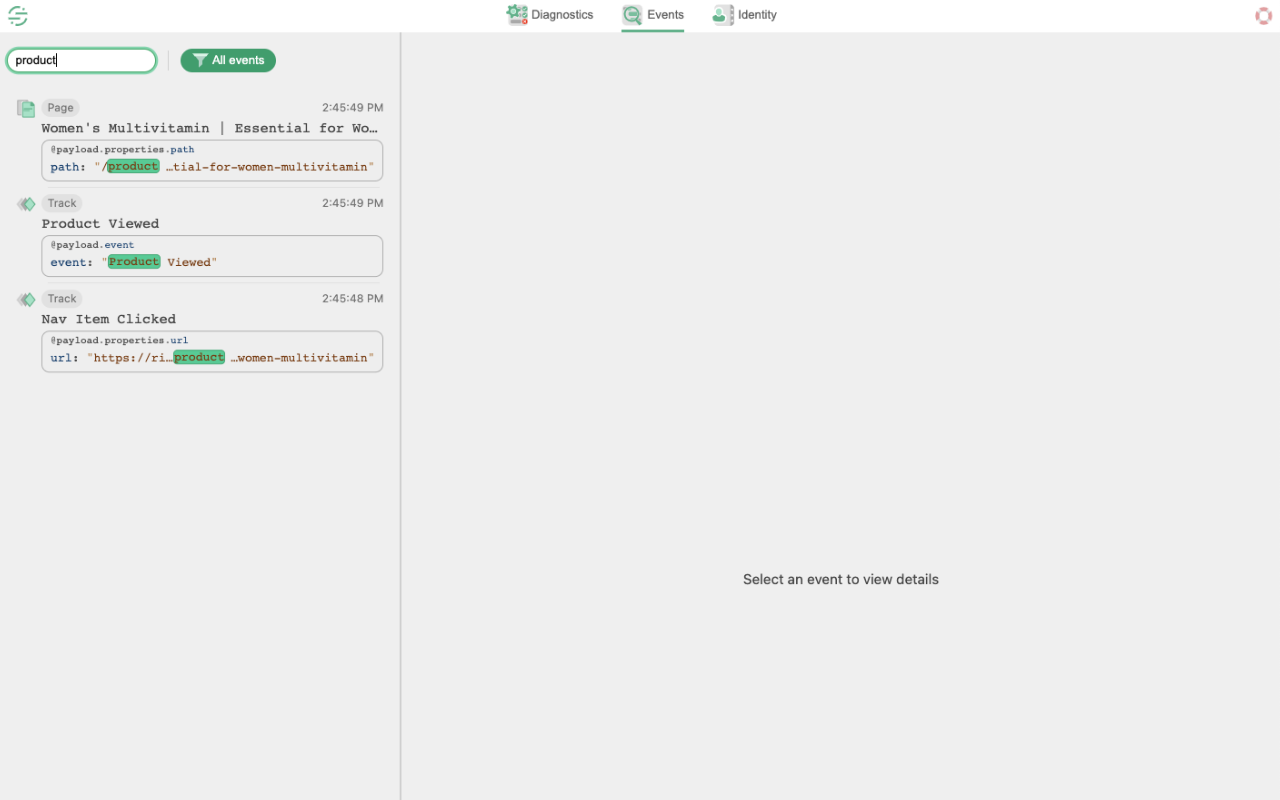Click the search input containing product
Screen dimensions: 1280x800
click(x=81, y=60)
